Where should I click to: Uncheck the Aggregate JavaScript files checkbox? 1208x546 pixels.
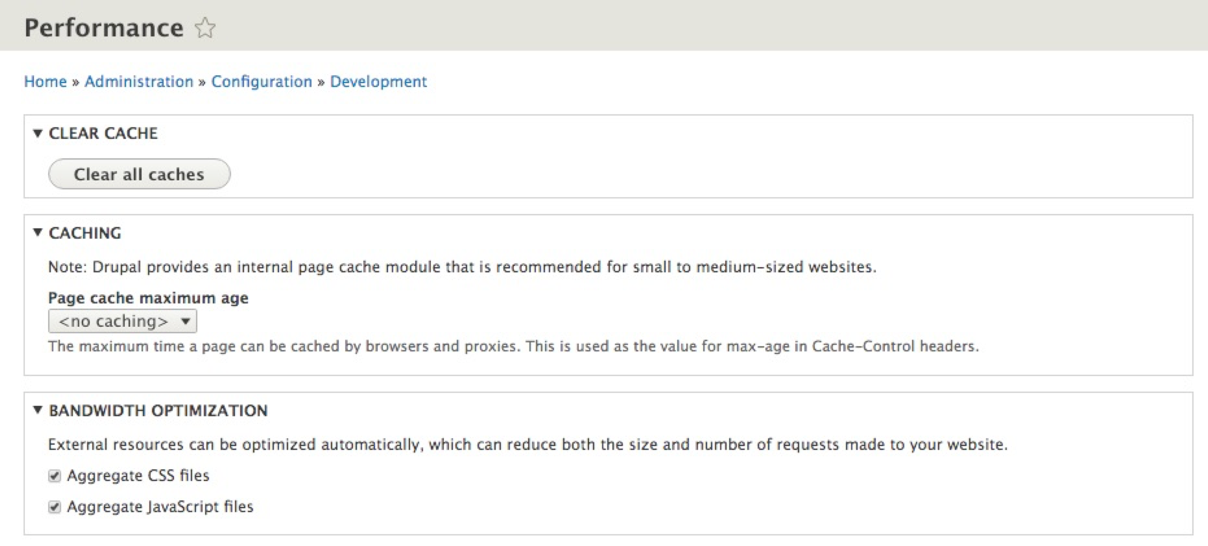tap(54, 507)
